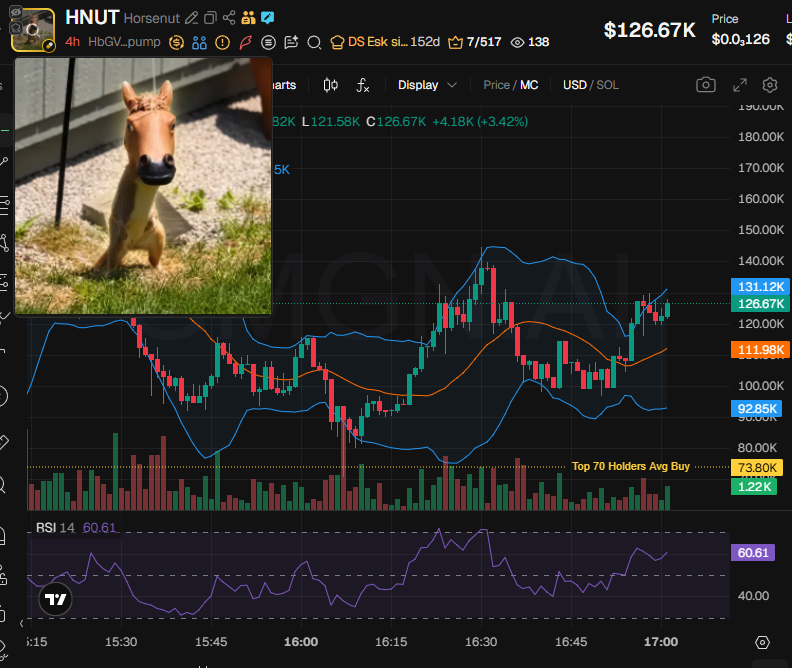
Task: Click the 1.22K volume label
Action: point(754,487)
